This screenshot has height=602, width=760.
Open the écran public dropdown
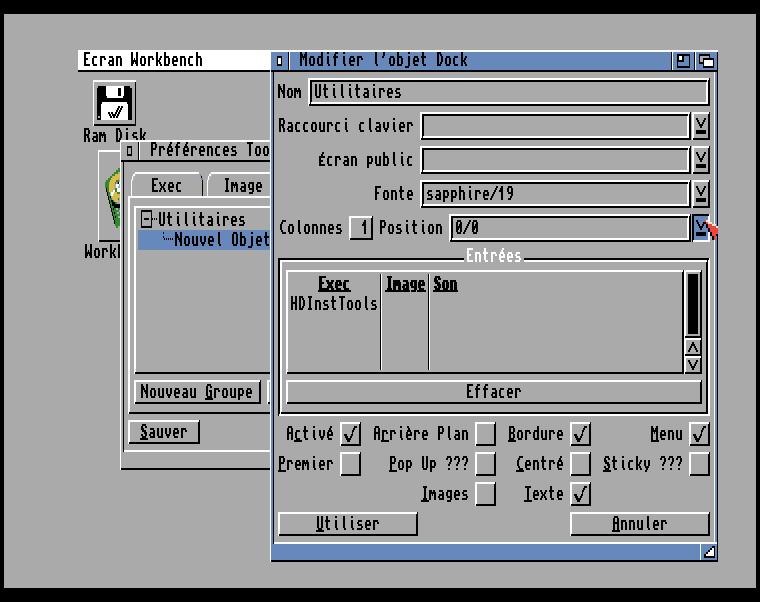pyautogui.click(x=701, y=160)
